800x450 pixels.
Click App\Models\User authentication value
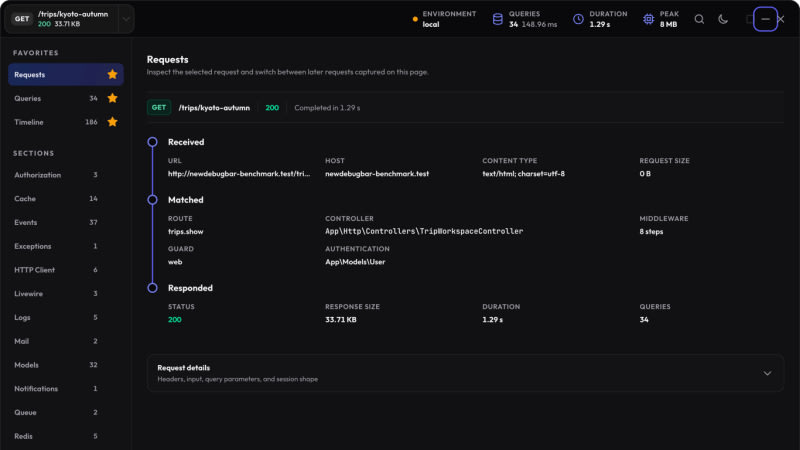(x=355, y=262)
